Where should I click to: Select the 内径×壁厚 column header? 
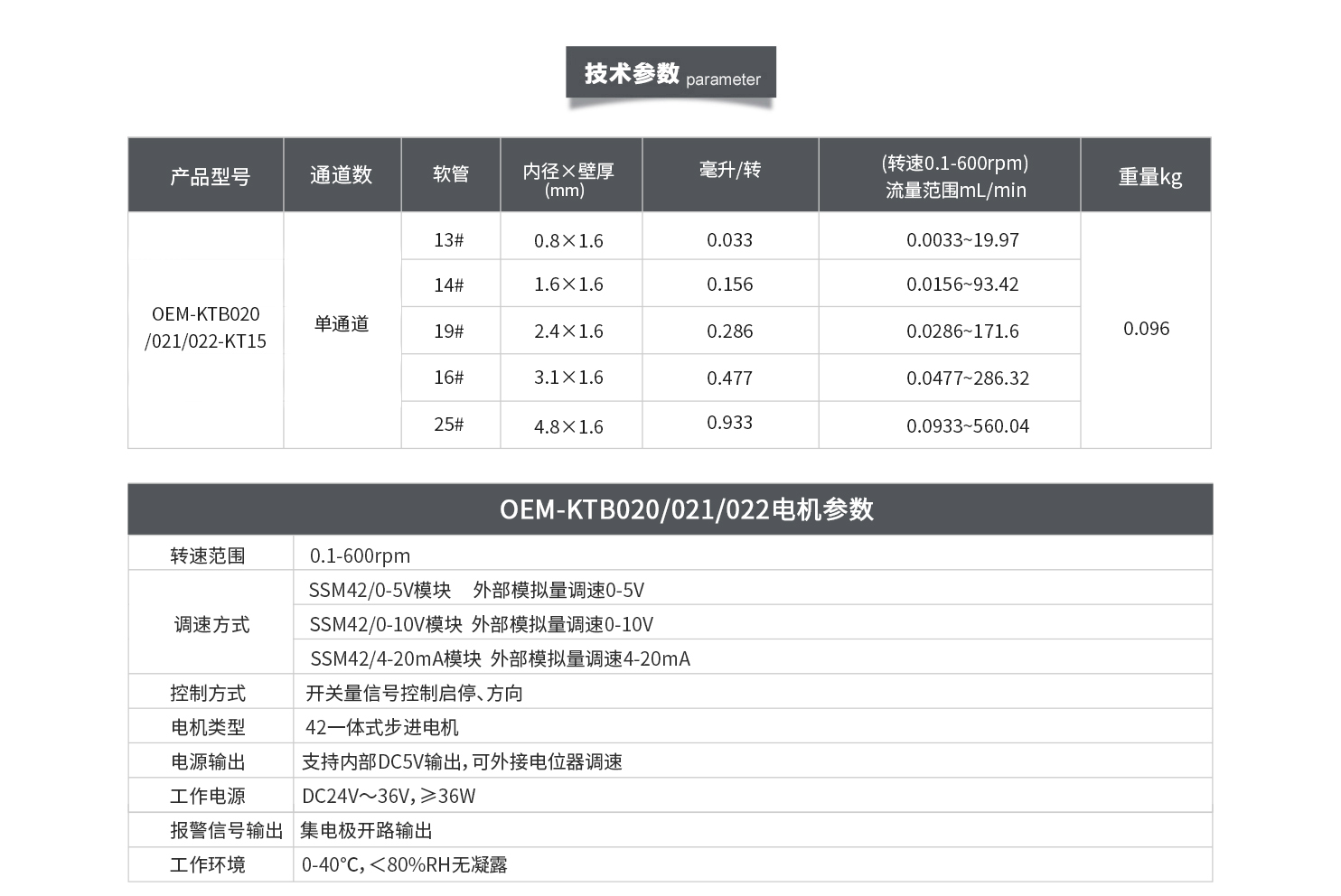click(568, 177)
